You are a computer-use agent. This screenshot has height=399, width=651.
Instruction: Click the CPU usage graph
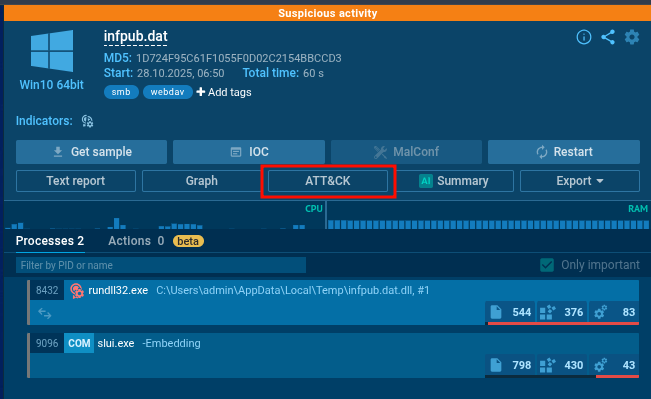click(164, 215)
